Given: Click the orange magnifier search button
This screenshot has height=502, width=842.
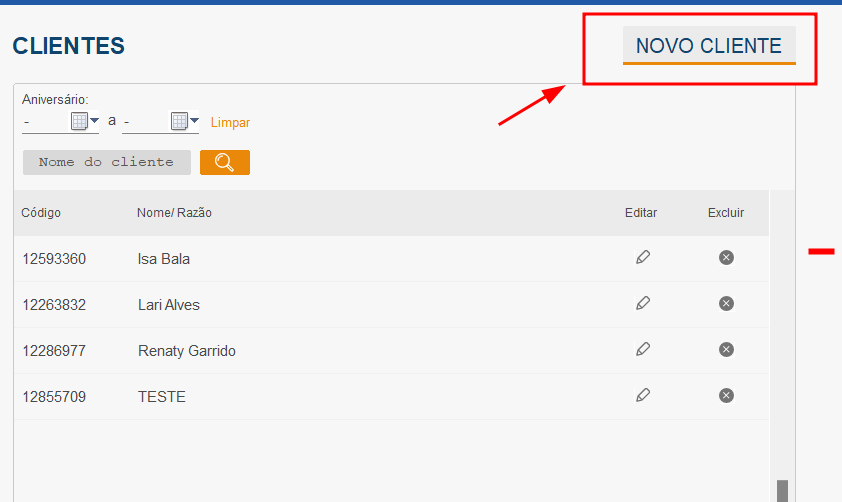Looking at the screenshot, I should coord(225,162).
